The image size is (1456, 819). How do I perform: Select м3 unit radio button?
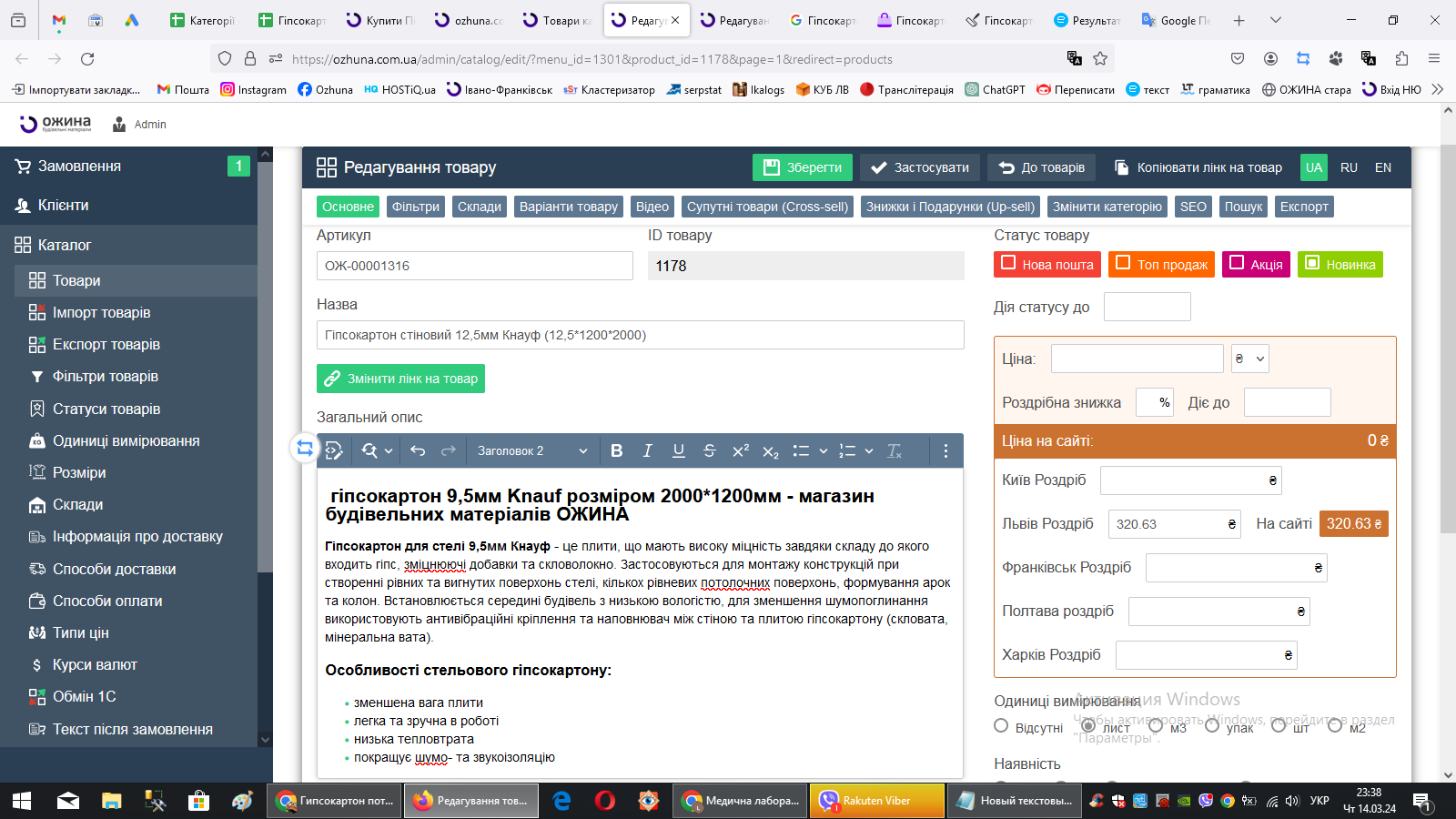tap(1156, 726)
